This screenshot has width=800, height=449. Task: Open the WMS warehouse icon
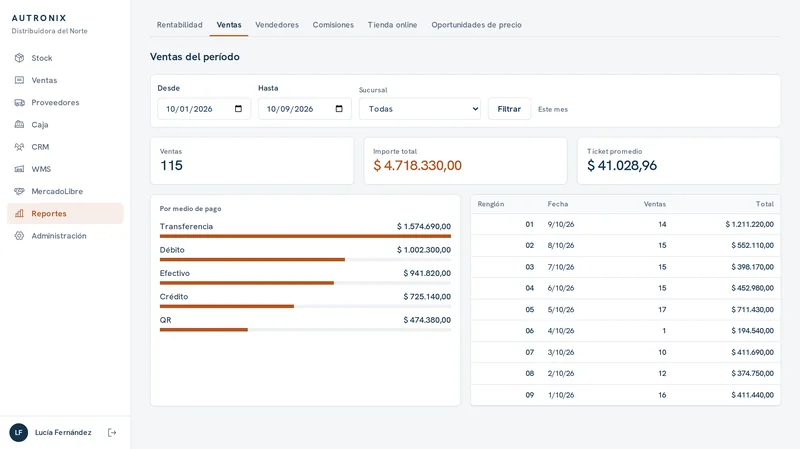pos(19,169)
